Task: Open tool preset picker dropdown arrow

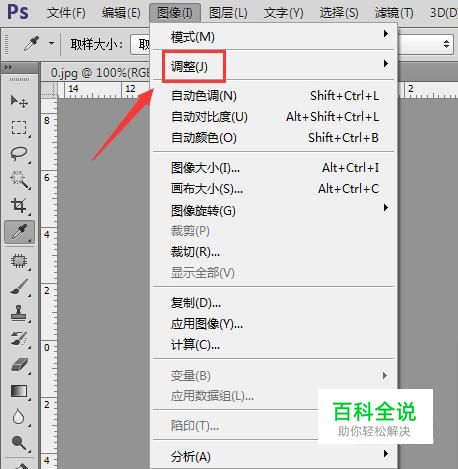Action: [51, 43]
